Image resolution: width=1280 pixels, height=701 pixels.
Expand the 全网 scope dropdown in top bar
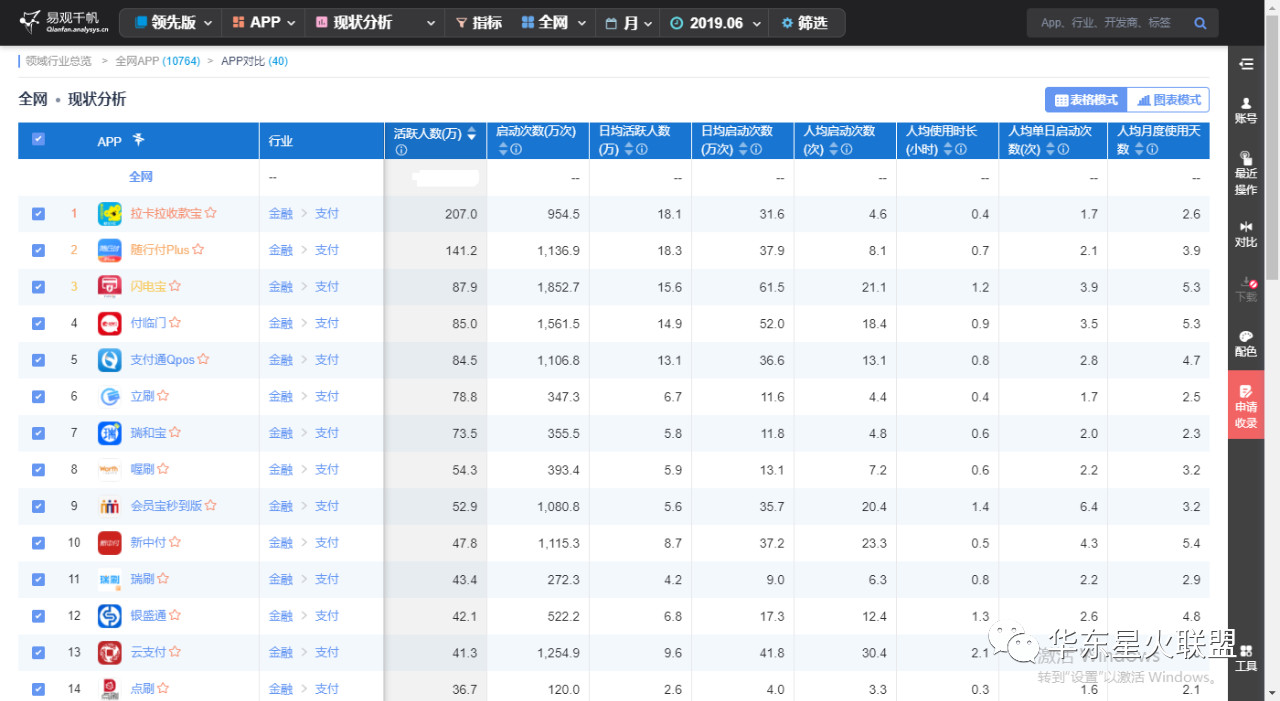(x=553, y=23)
